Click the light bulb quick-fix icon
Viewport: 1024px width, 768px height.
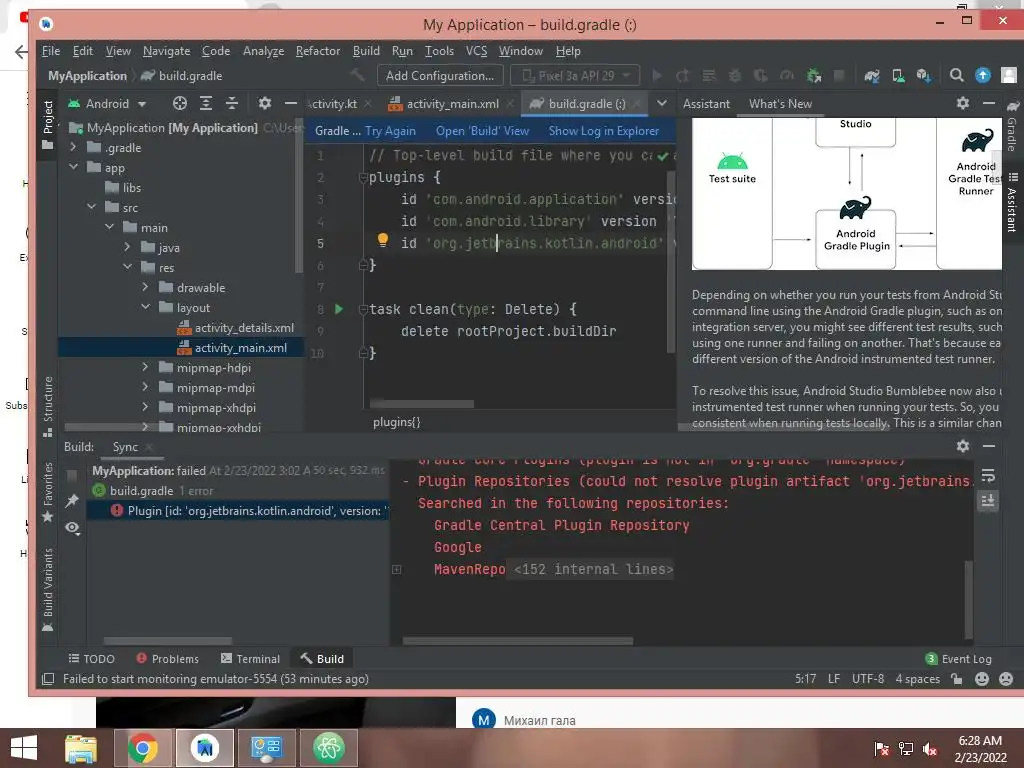383,240
